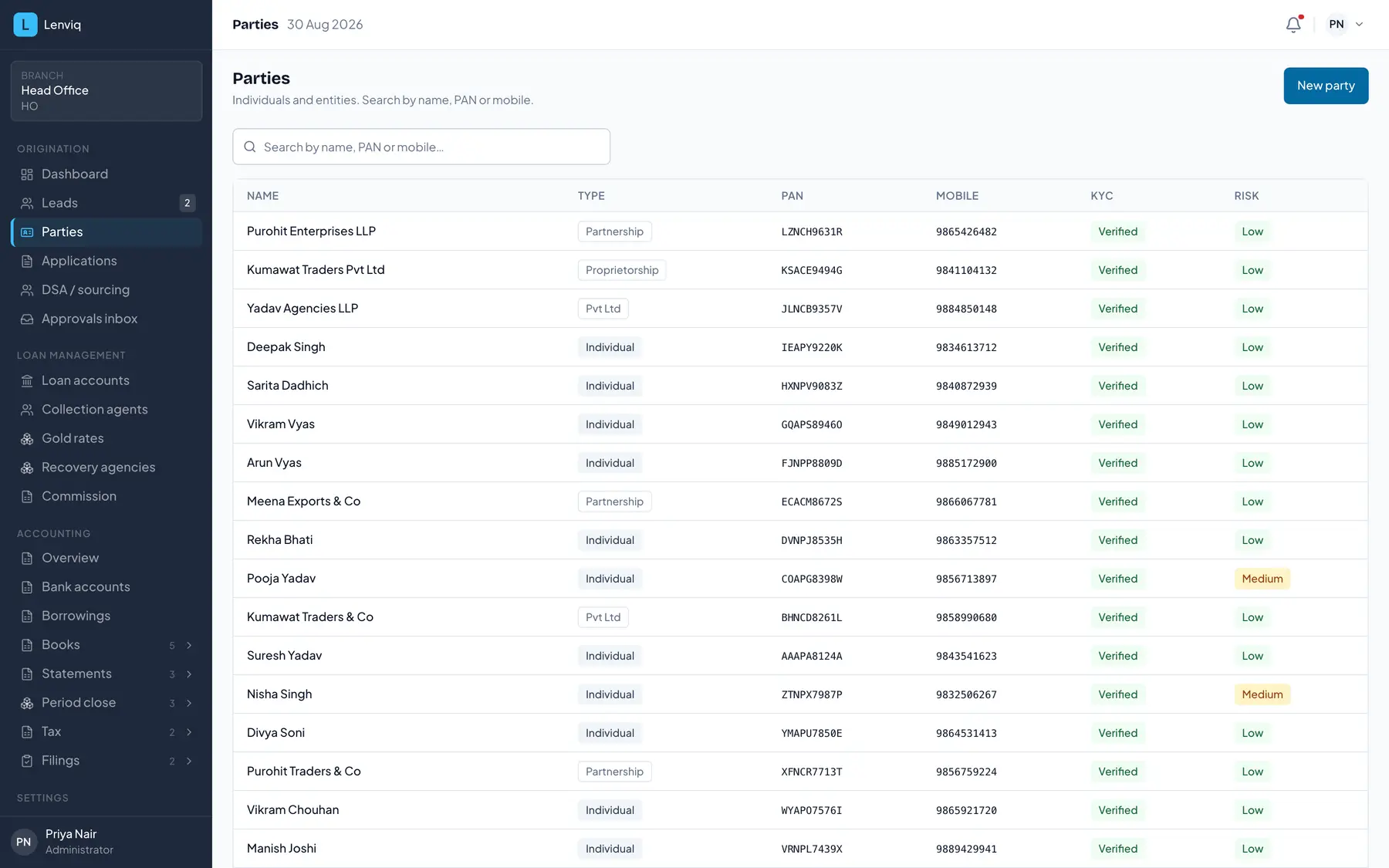Click the Recovery agencies icon

27,468
